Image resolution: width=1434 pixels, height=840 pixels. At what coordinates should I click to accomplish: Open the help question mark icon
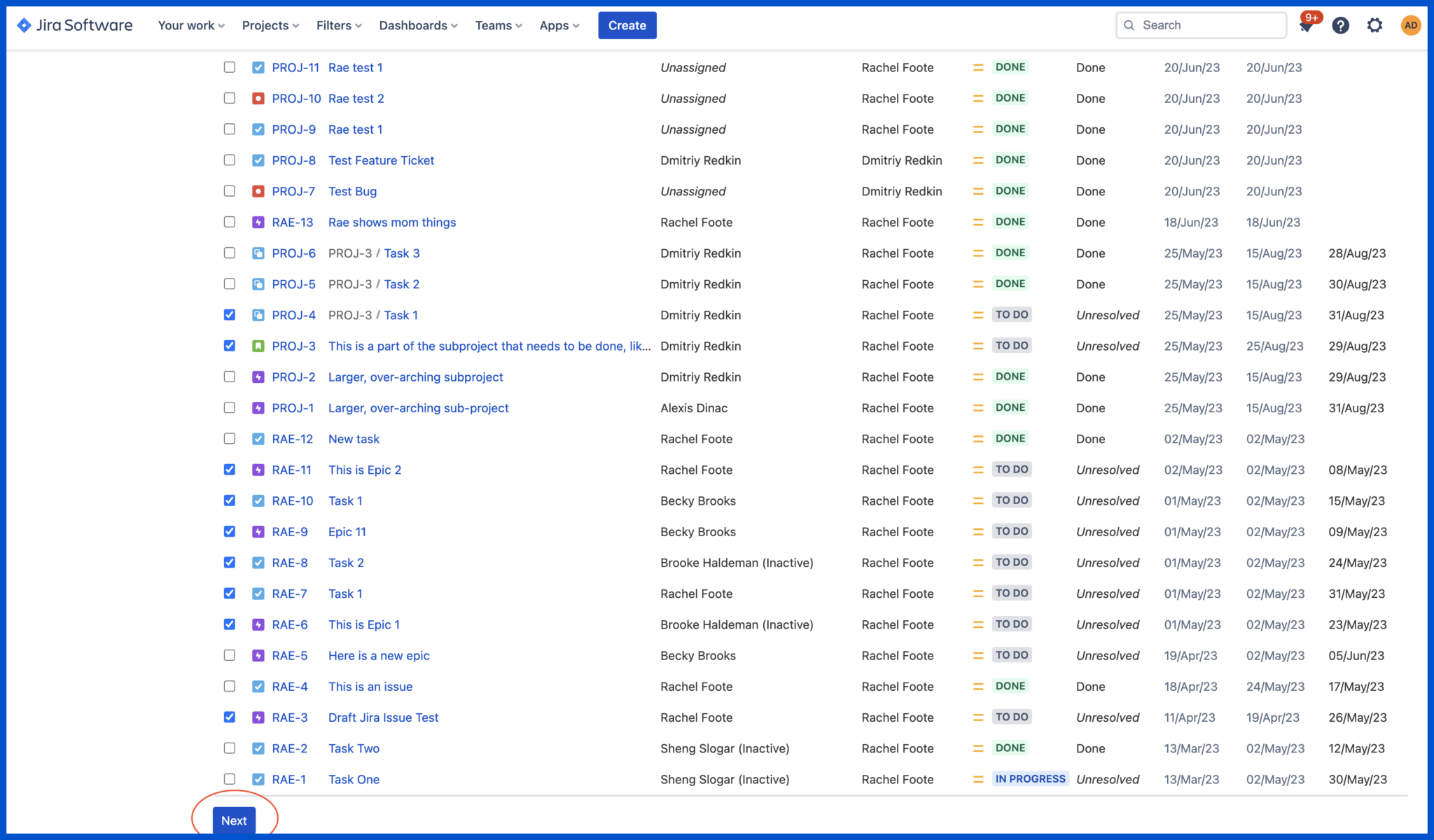click(1340, 25)
